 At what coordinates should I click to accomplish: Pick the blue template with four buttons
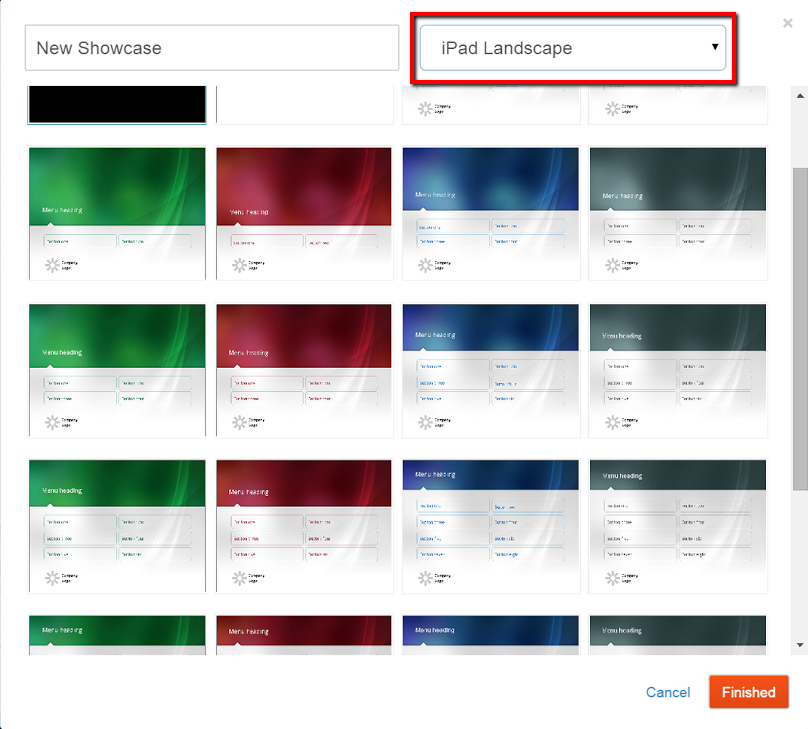(490, 214)
